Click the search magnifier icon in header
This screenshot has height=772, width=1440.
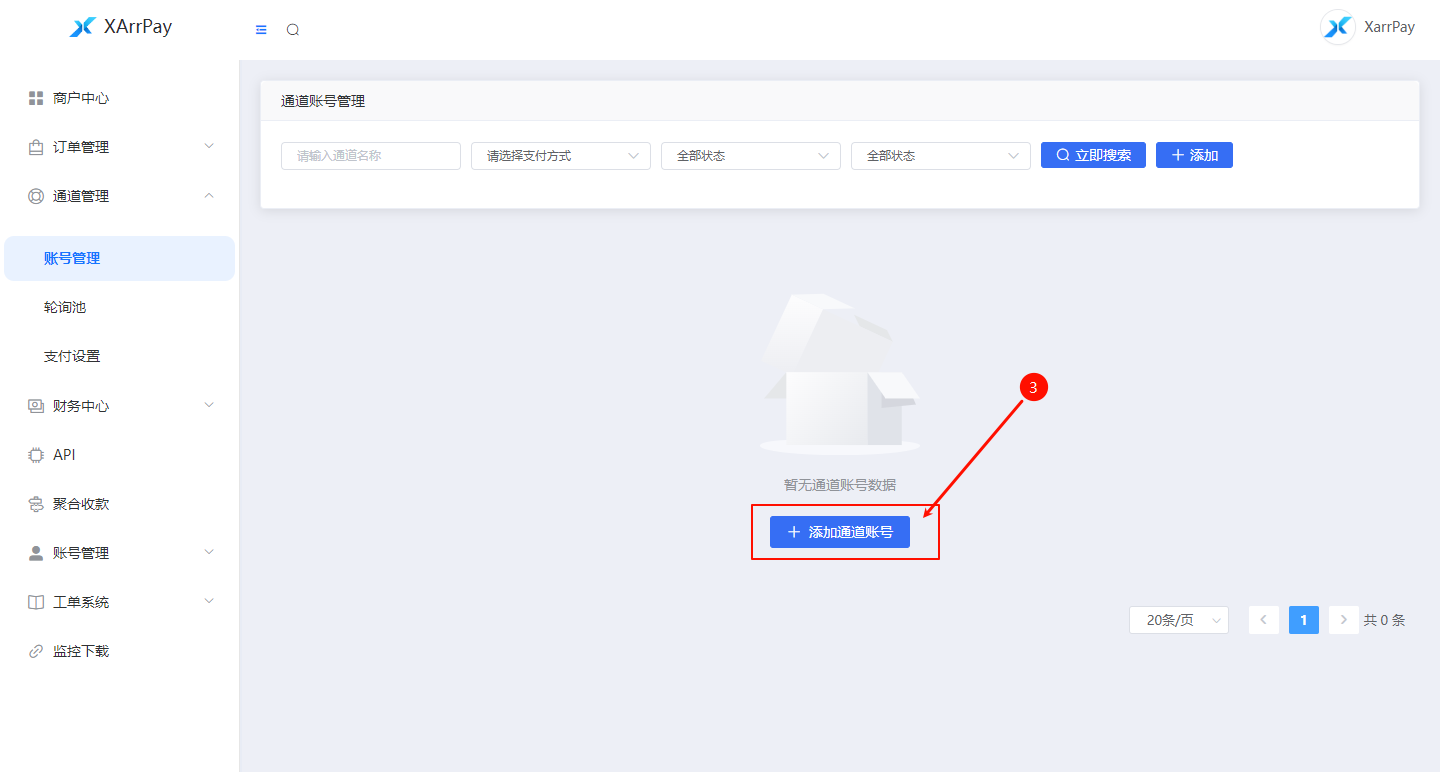(293, 30)
